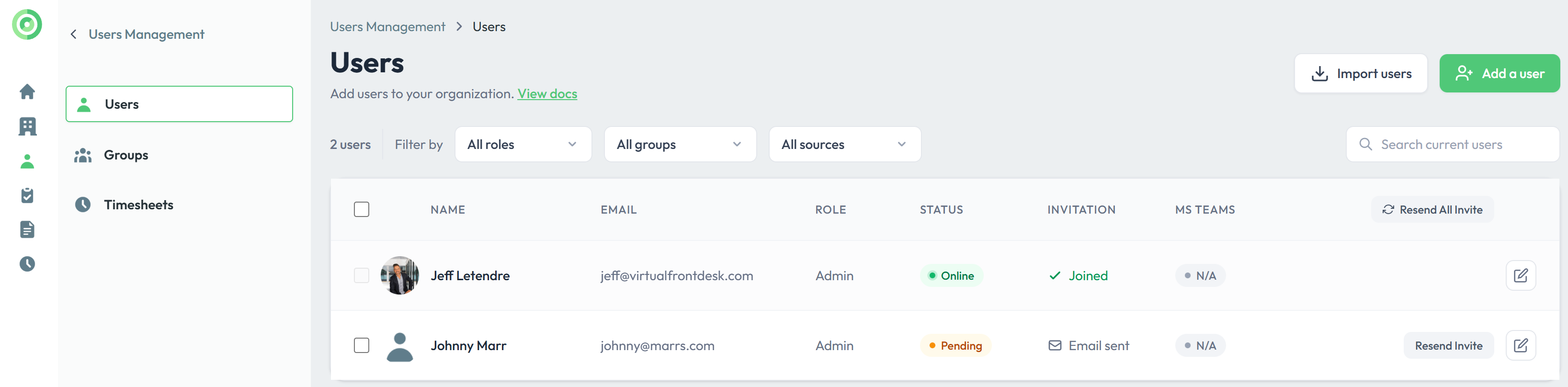
Task: Open the View docs link
Action: click(546, 94)
